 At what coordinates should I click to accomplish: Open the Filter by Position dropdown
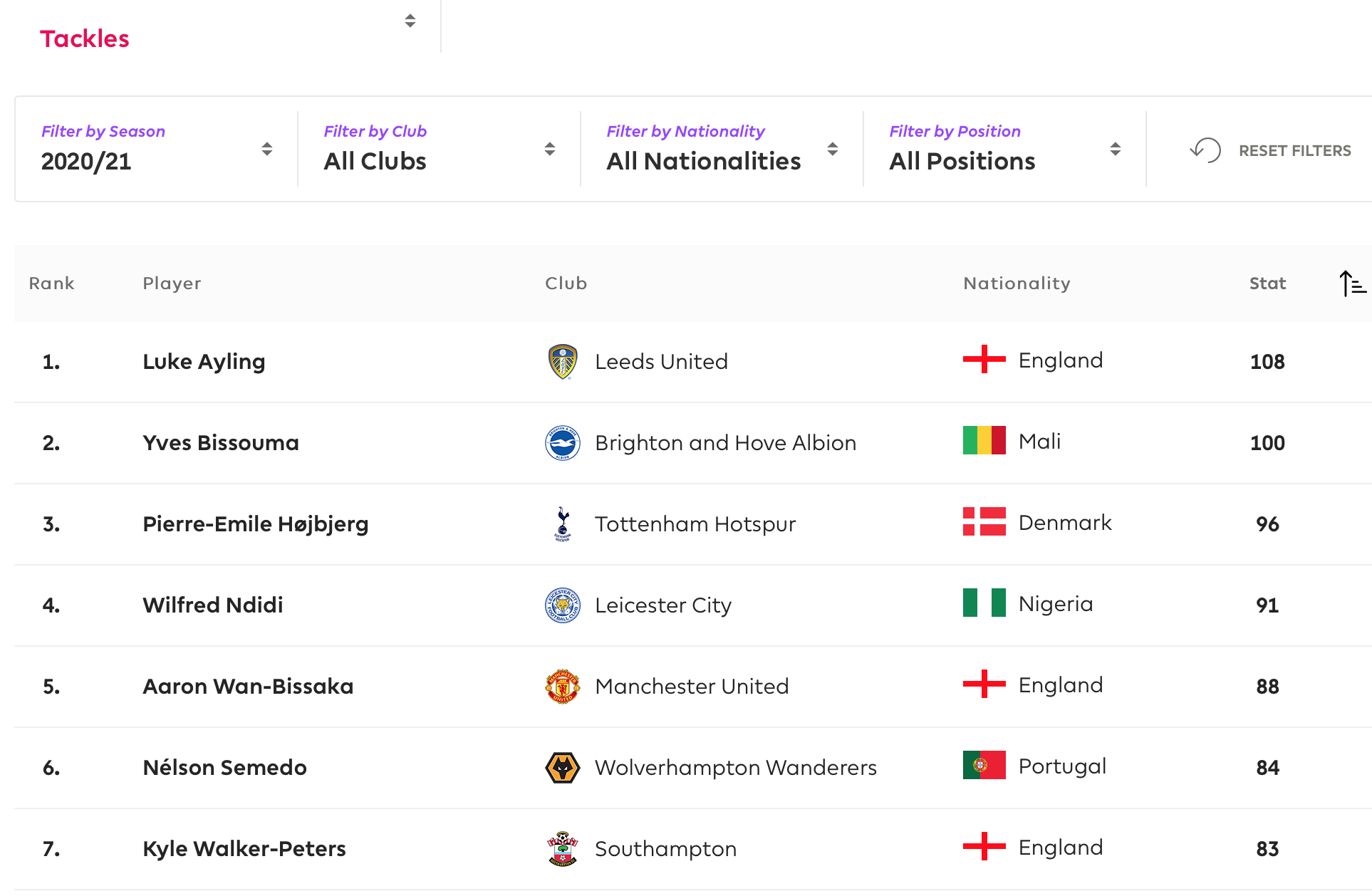1004,149
